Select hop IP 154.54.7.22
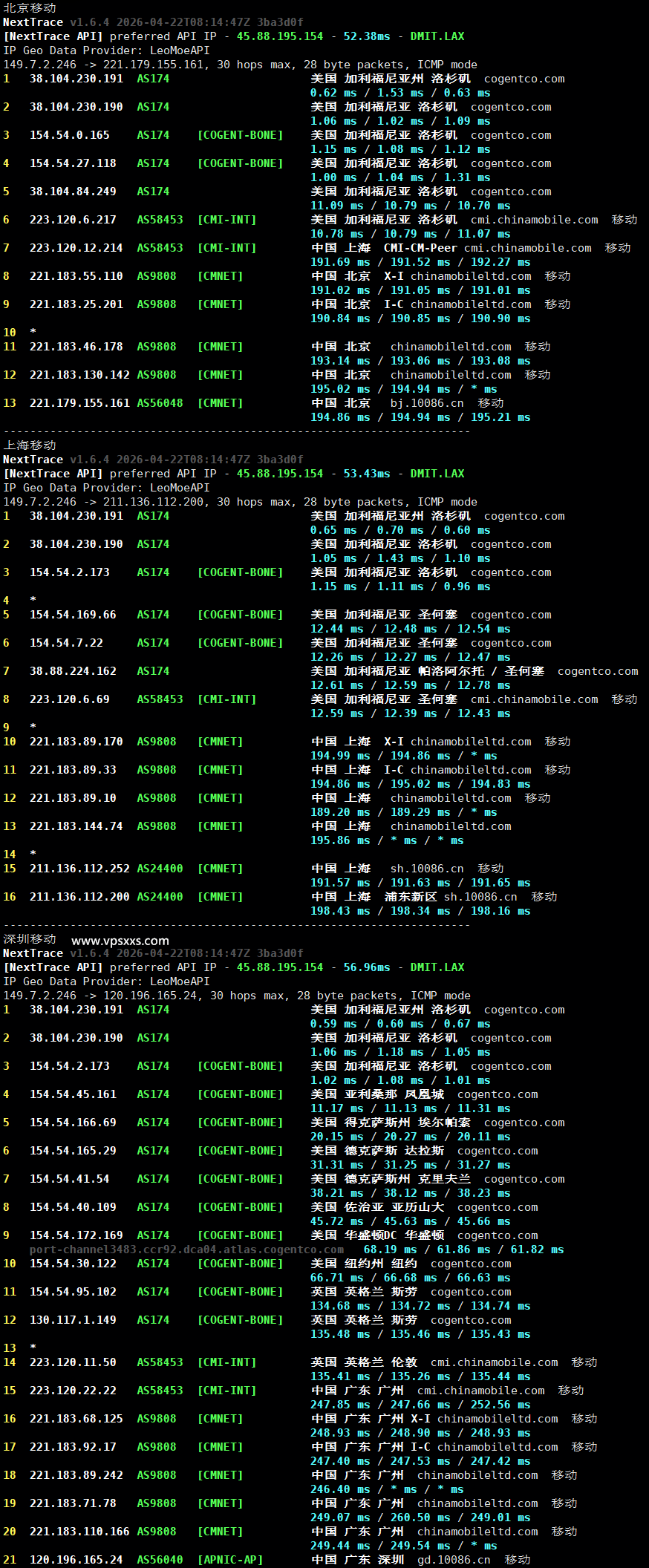 66,643
